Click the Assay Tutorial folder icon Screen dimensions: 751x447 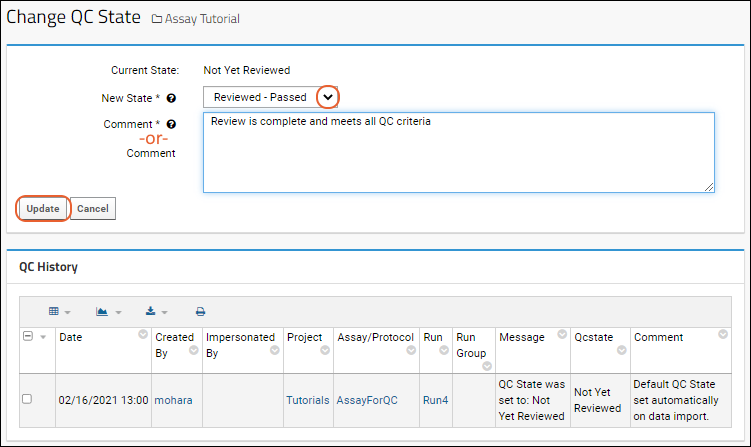pos(157,19)
